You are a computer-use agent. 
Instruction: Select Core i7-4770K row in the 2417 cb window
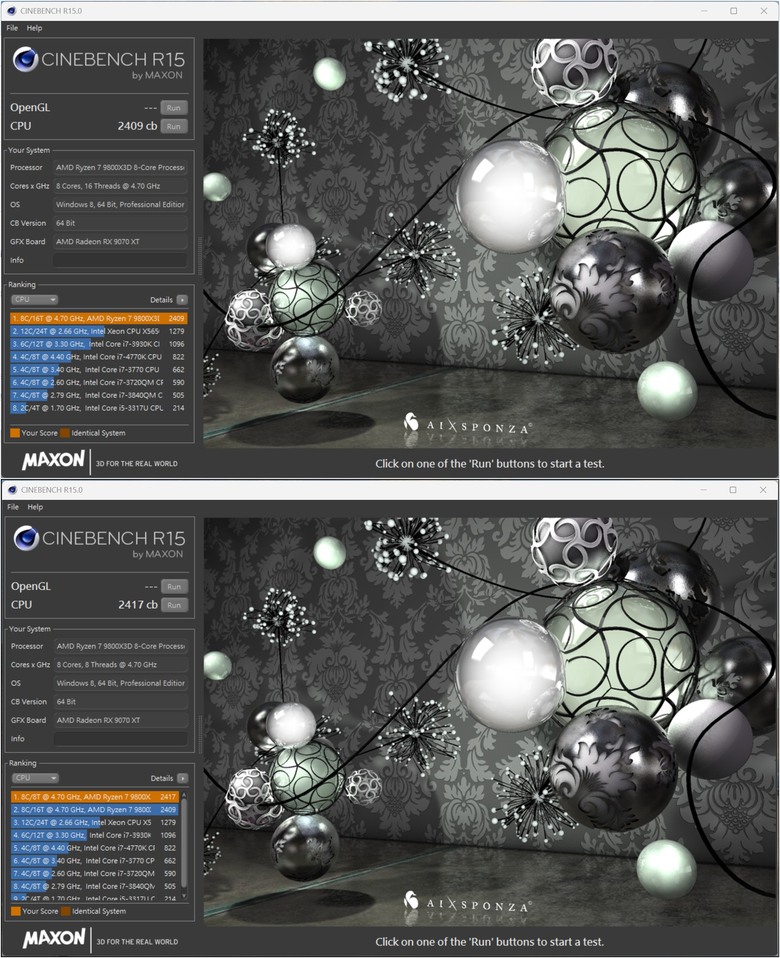(x=95, y=848)
